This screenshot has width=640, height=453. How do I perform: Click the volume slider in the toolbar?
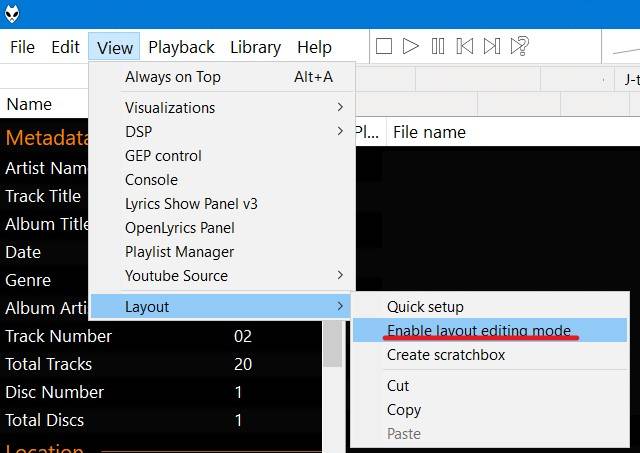pos(626,50)
